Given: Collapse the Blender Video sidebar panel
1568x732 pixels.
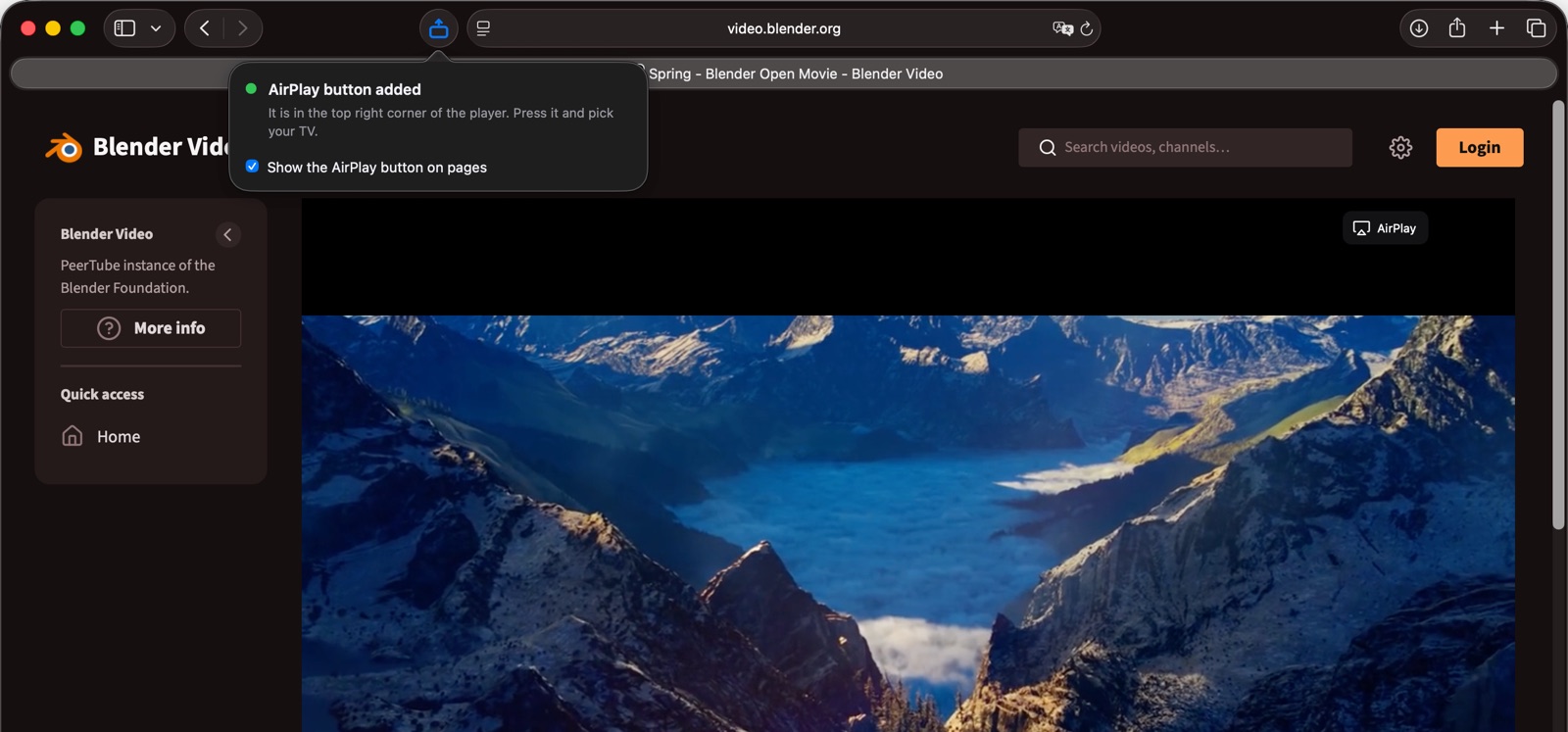Looking at the screenshot, I should 227,234.
